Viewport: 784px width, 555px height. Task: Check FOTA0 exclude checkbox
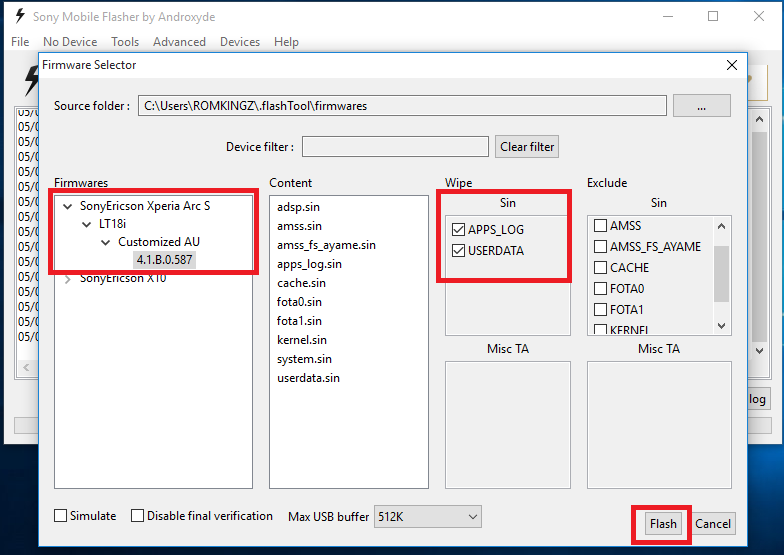tap(600, 288)
